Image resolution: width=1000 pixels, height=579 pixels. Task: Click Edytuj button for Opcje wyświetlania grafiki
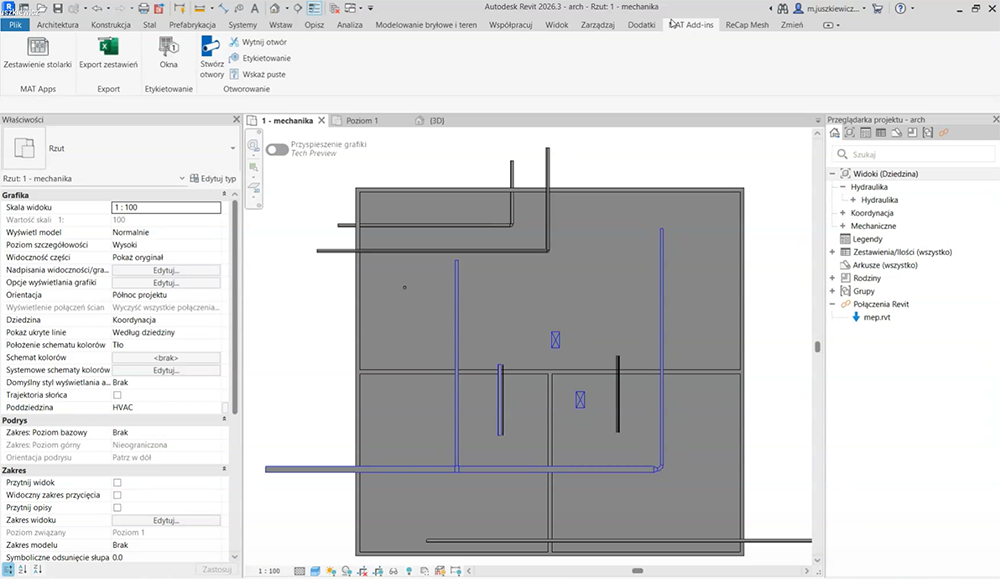[x=165, y=283]
